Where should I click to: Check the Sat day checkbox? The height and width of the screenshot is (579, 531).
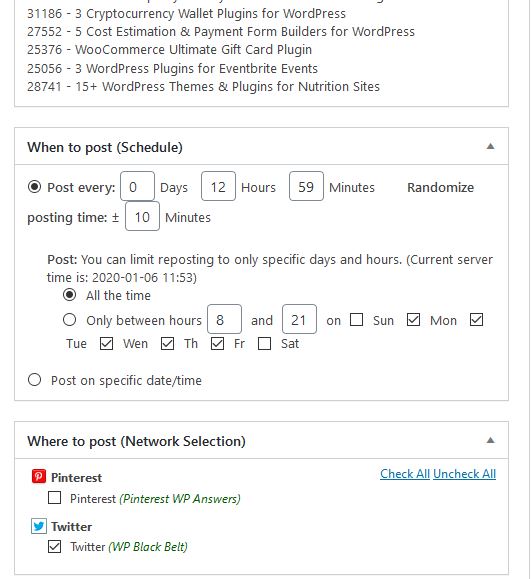tap(264, 343)
